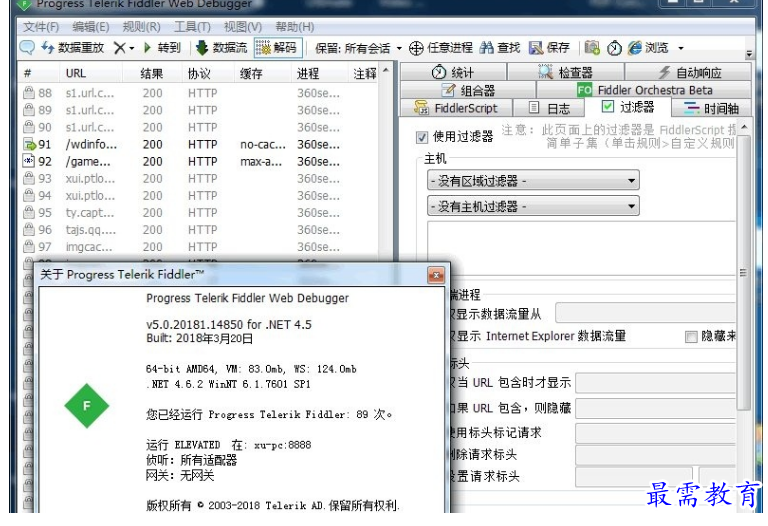This screenshot has height=526, width=768.
Task: Open the 规则(R) menu
Action: tap(142, 27)
